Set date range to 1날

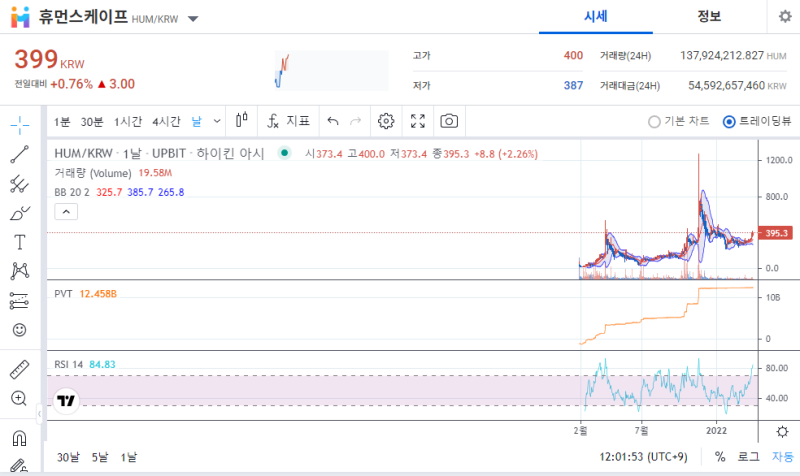(x=129, y=457)
